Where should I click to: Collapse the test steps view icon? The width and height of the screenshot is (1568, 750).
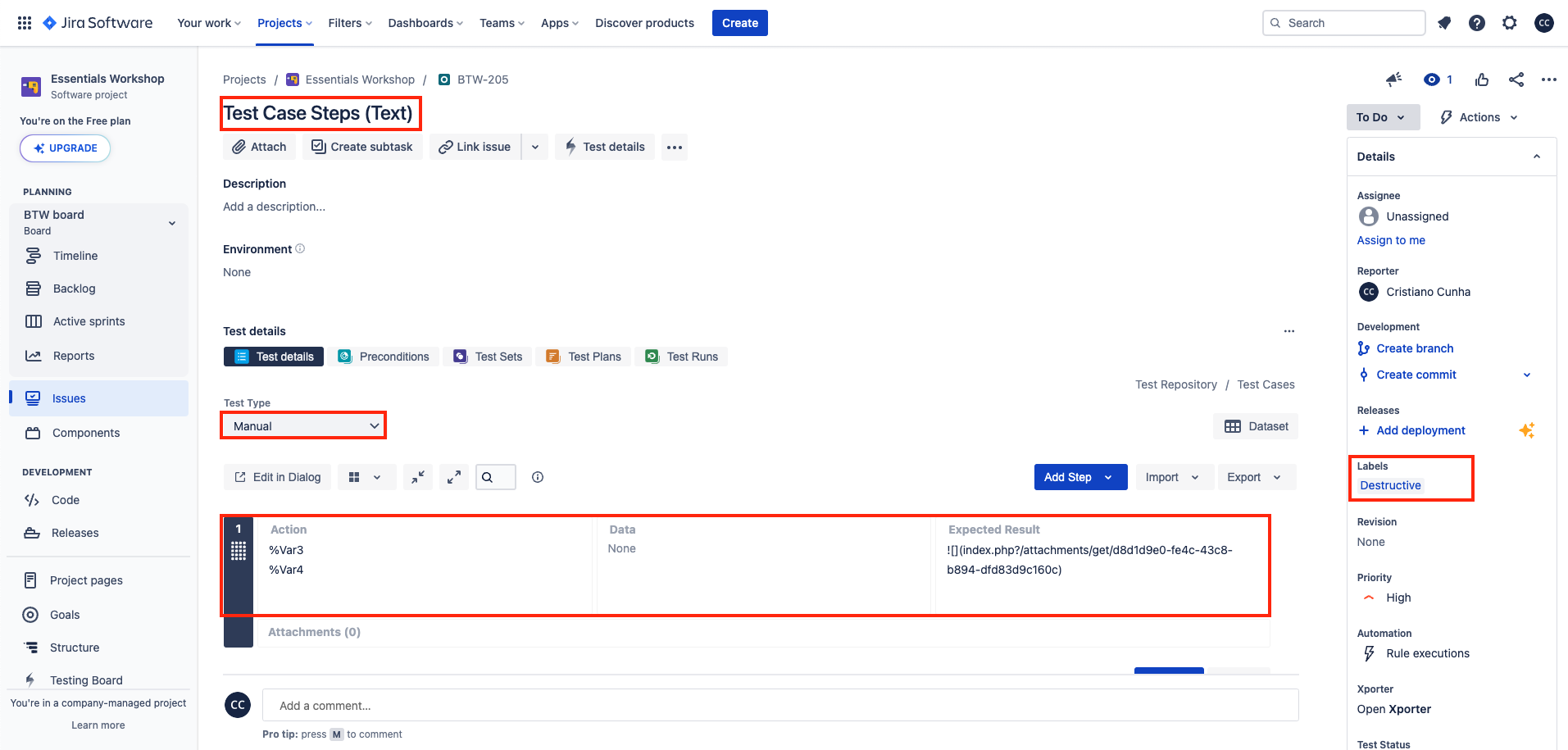[x=418, y=477]
